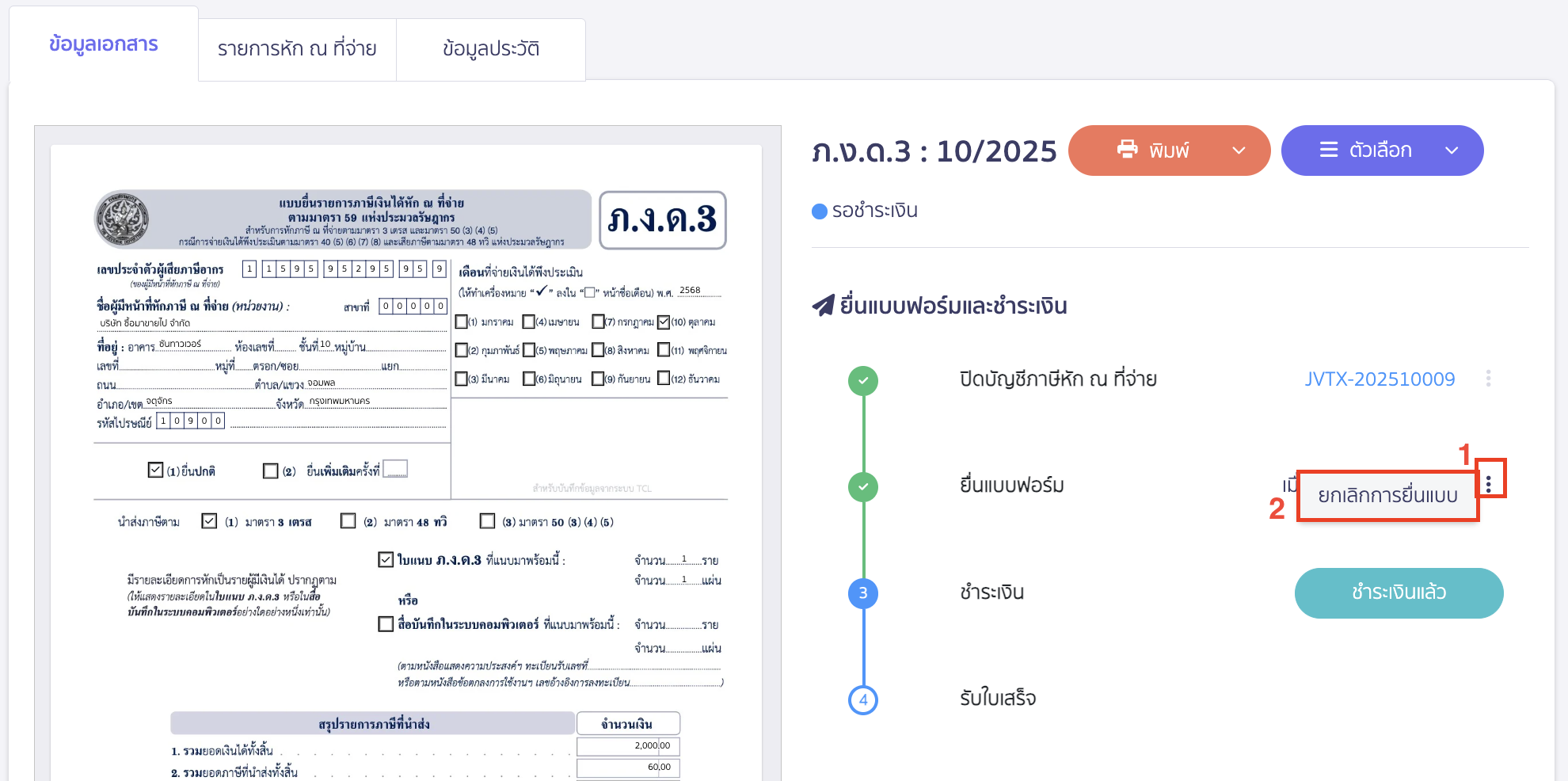Open the ข้อมูลประวัติ tab
The height and width of the screenshot is (781, 1568).
(x=491, y=48)
